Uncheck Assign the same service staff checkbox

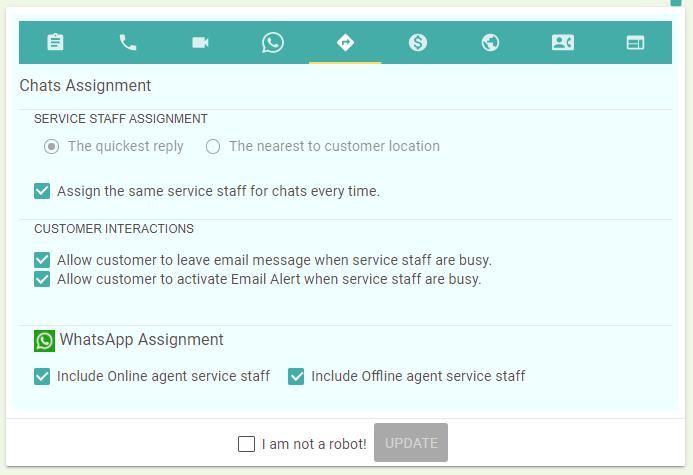[x=42, y=191]
